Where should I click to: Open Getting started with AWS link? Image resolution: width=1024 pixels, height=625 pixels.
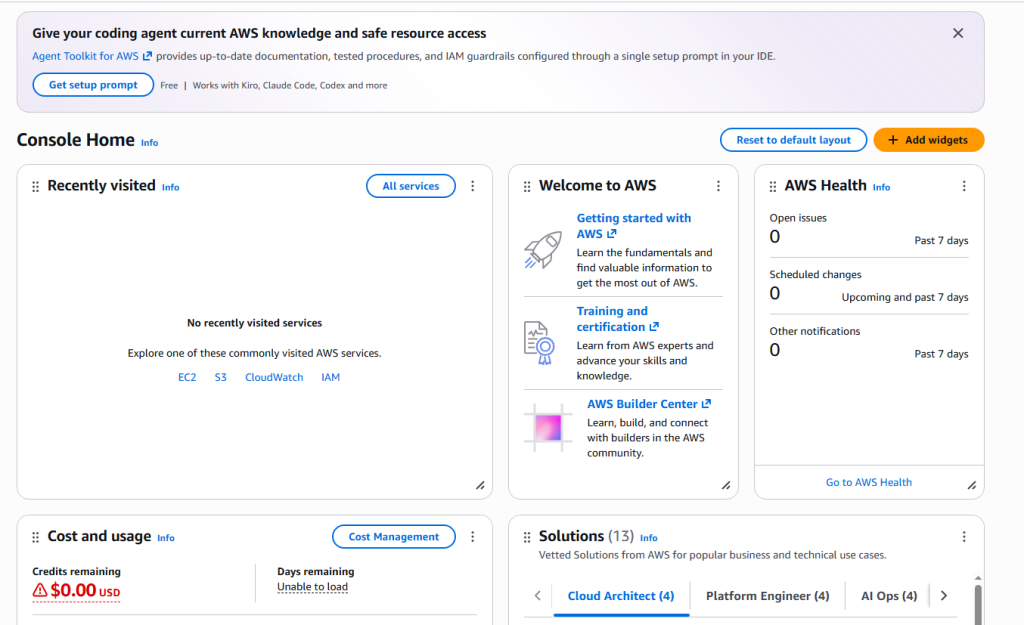[633, 226]
